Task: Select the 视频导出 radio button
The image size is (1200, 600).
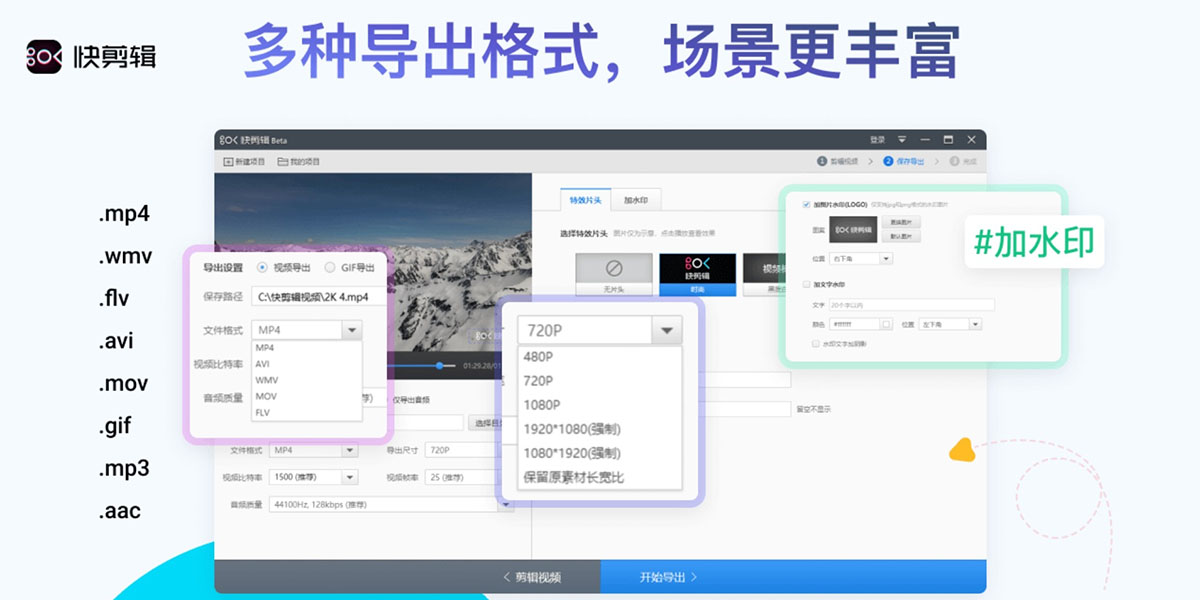Action: coord(263,268)
